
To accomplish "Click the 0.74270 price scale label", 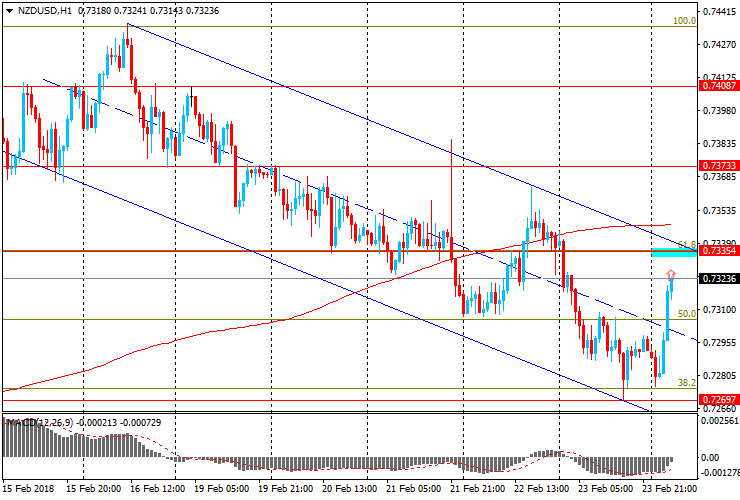I will 720,45.
